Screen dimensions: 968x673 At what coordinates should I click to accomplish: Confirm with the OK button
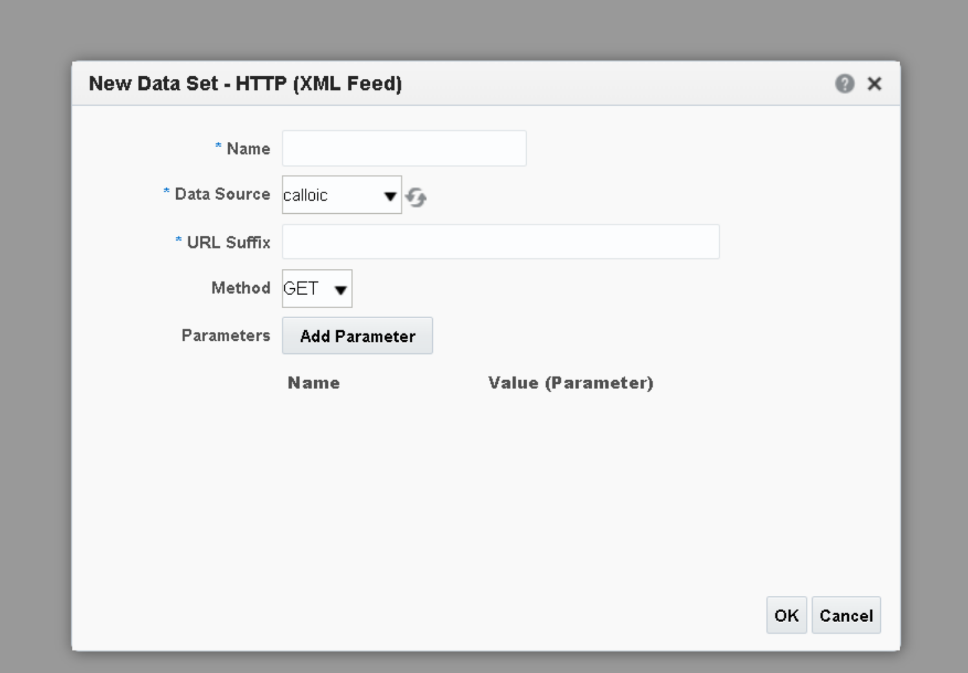pyautogui.click(x=786, y=616)
